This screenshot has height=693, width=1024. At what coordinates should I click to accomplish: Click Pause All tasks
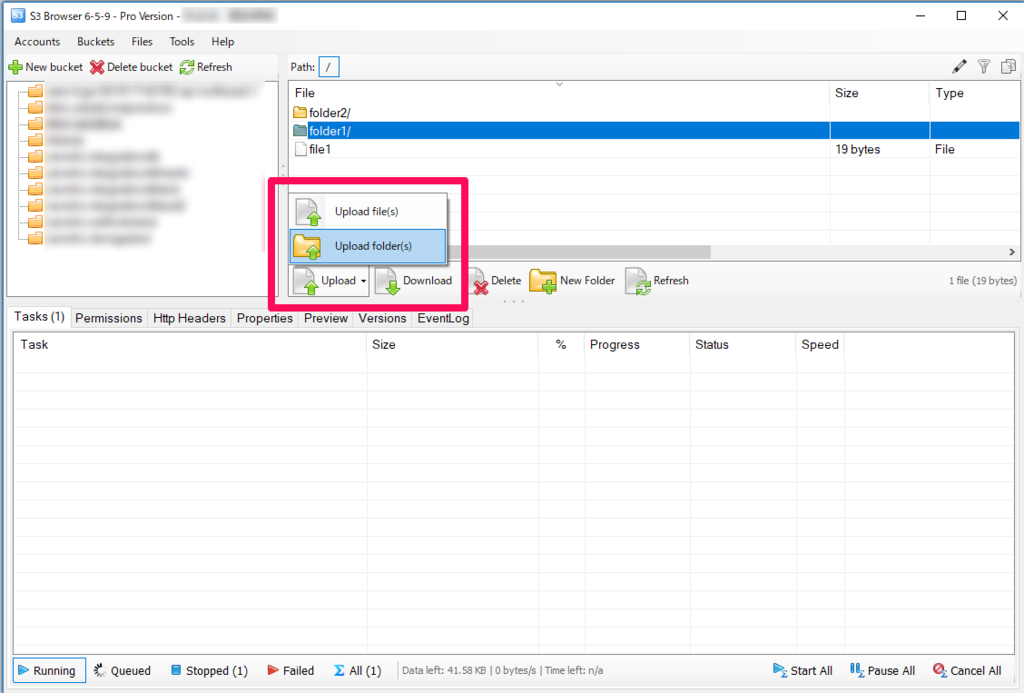point(882,670)
